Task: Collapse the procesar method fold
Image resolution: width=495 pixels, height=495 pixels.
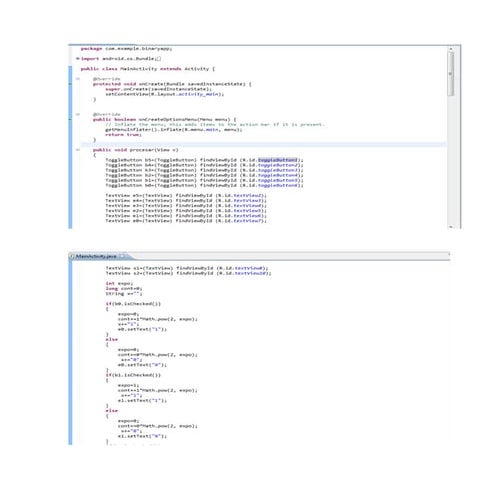Action: coord(78,150)
